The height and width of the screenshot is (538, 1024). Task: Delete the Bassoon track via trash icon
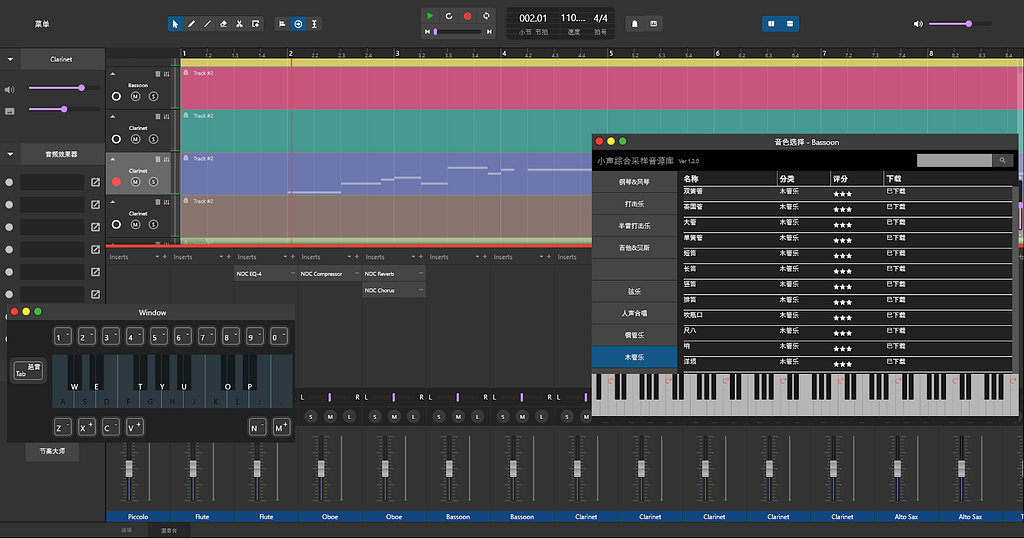tap(157, 73)
